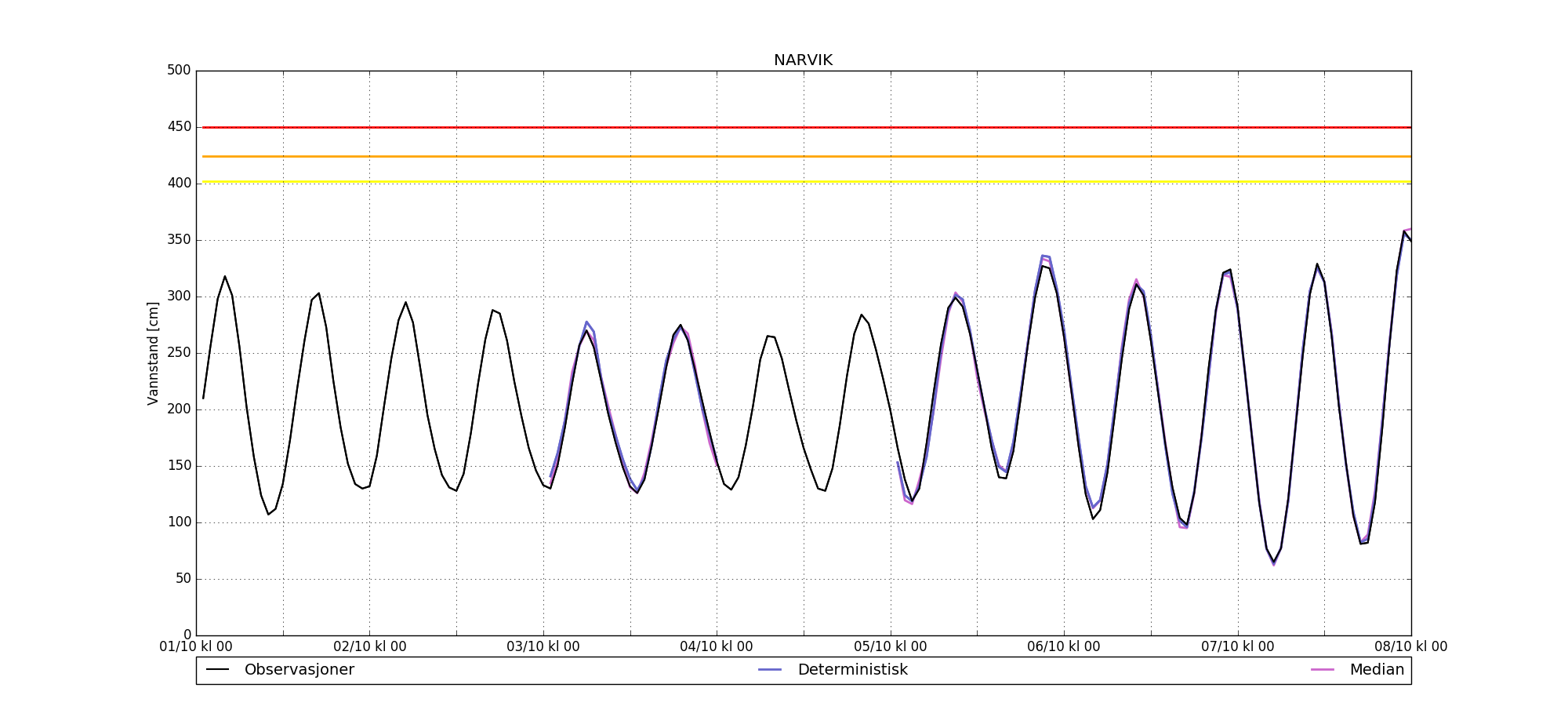Click the 350 y-axis tick label
Viewport: 1568px width, 706px height.
[179, 240]
